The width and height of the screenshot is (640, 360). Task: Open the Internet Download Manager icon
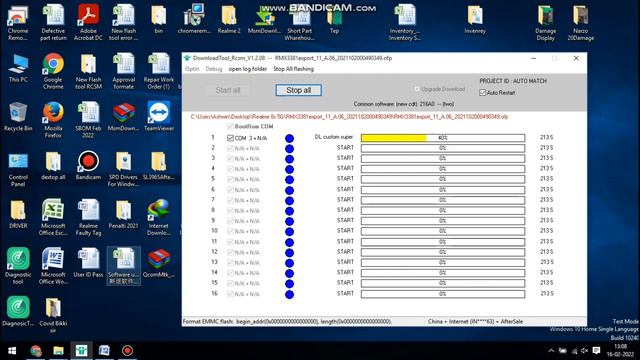click(x=159, y=218)
